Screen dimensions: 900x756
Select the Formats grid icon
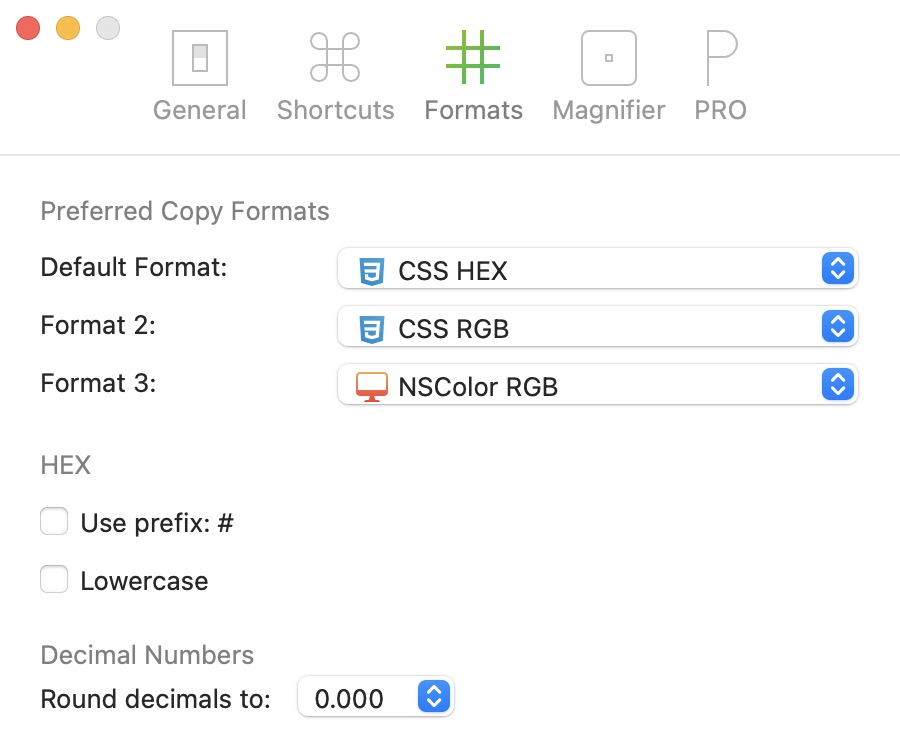click(x=473, y=57)
